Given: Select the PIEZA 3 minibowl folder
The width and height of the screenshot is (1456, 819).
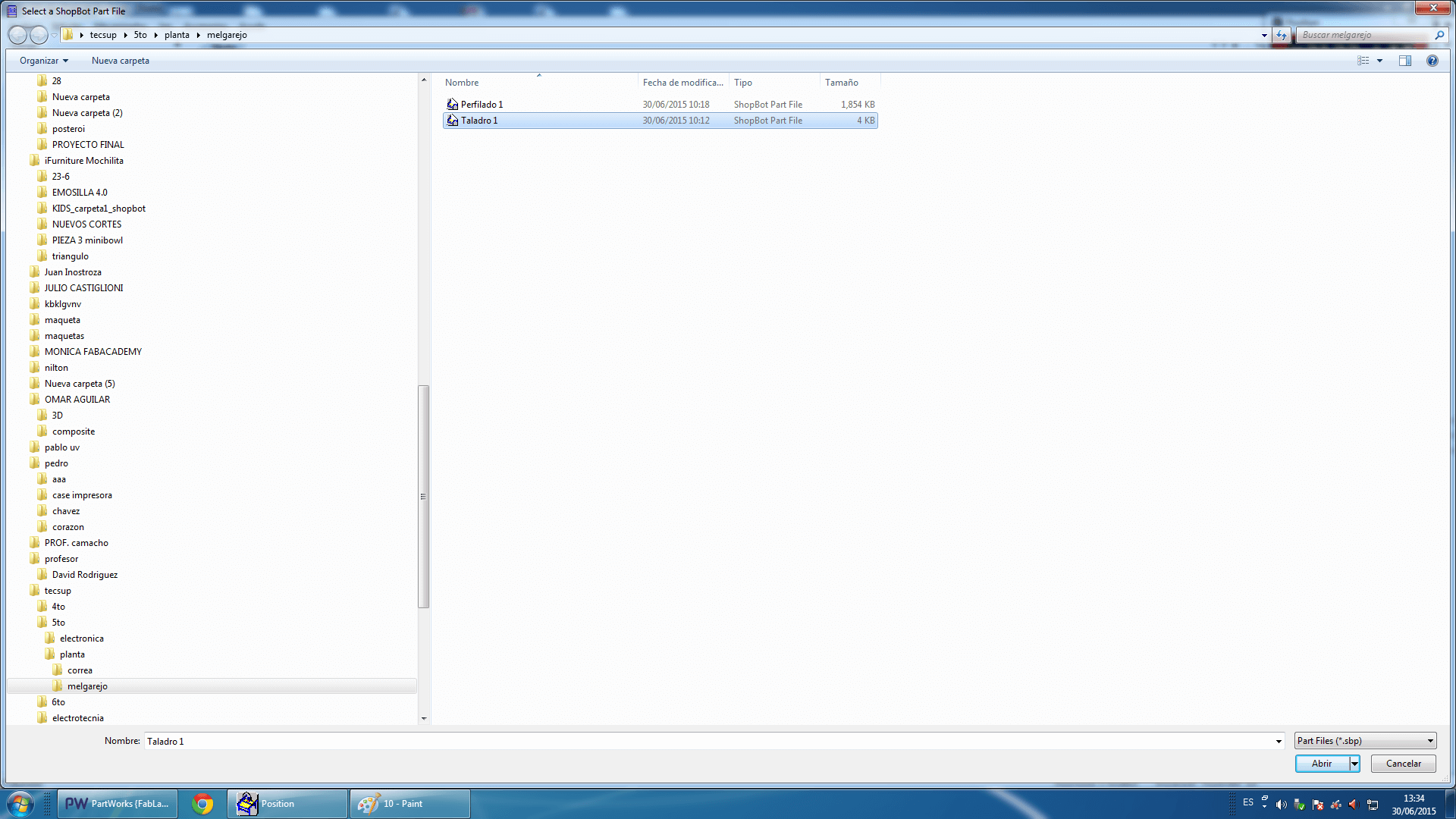Looking at the screenshot, I should [87, 240].
